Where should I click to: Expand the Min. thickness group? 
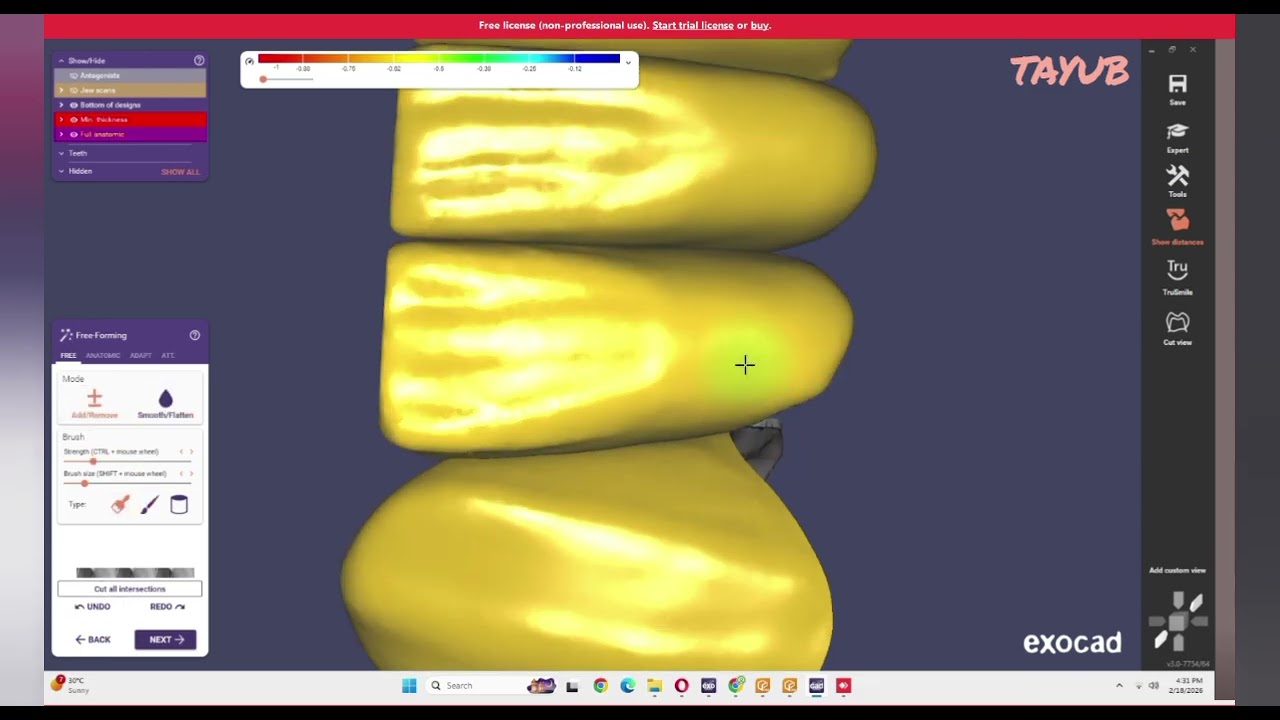click(61, 120)
